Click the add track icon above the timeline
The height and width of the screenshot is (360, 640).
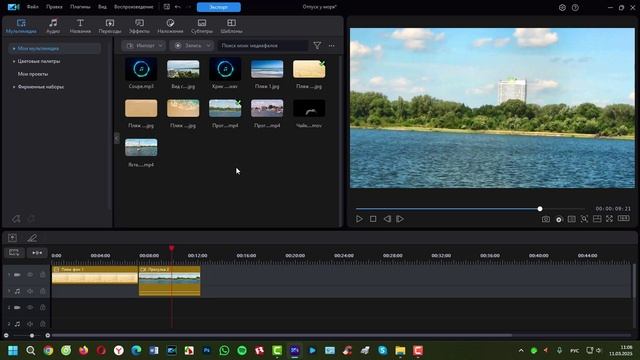(12, 238)
